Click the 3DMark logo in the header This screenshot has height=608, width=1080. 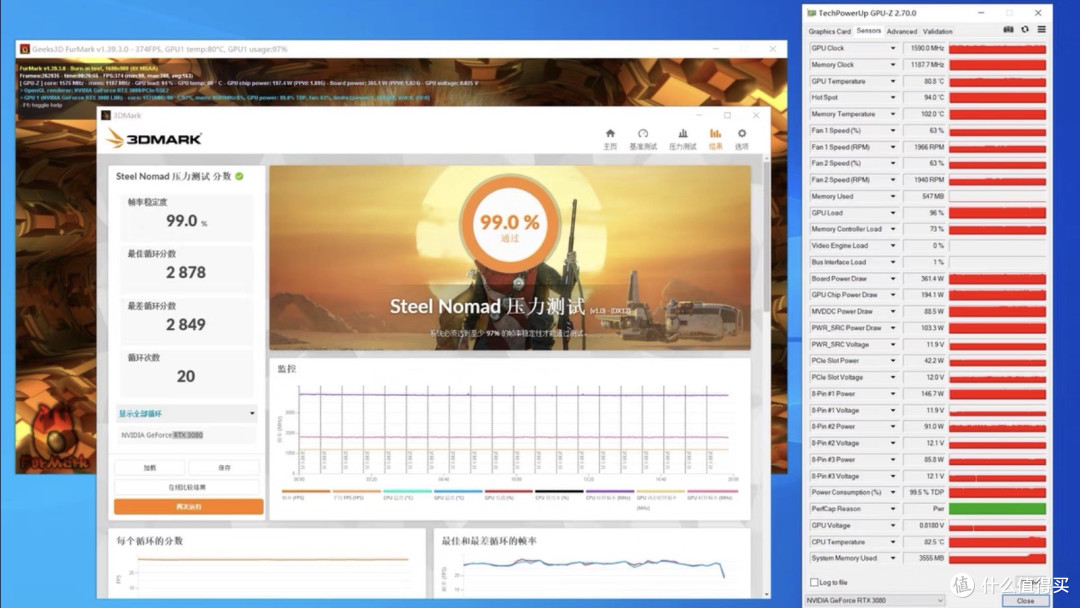point(154,138)
